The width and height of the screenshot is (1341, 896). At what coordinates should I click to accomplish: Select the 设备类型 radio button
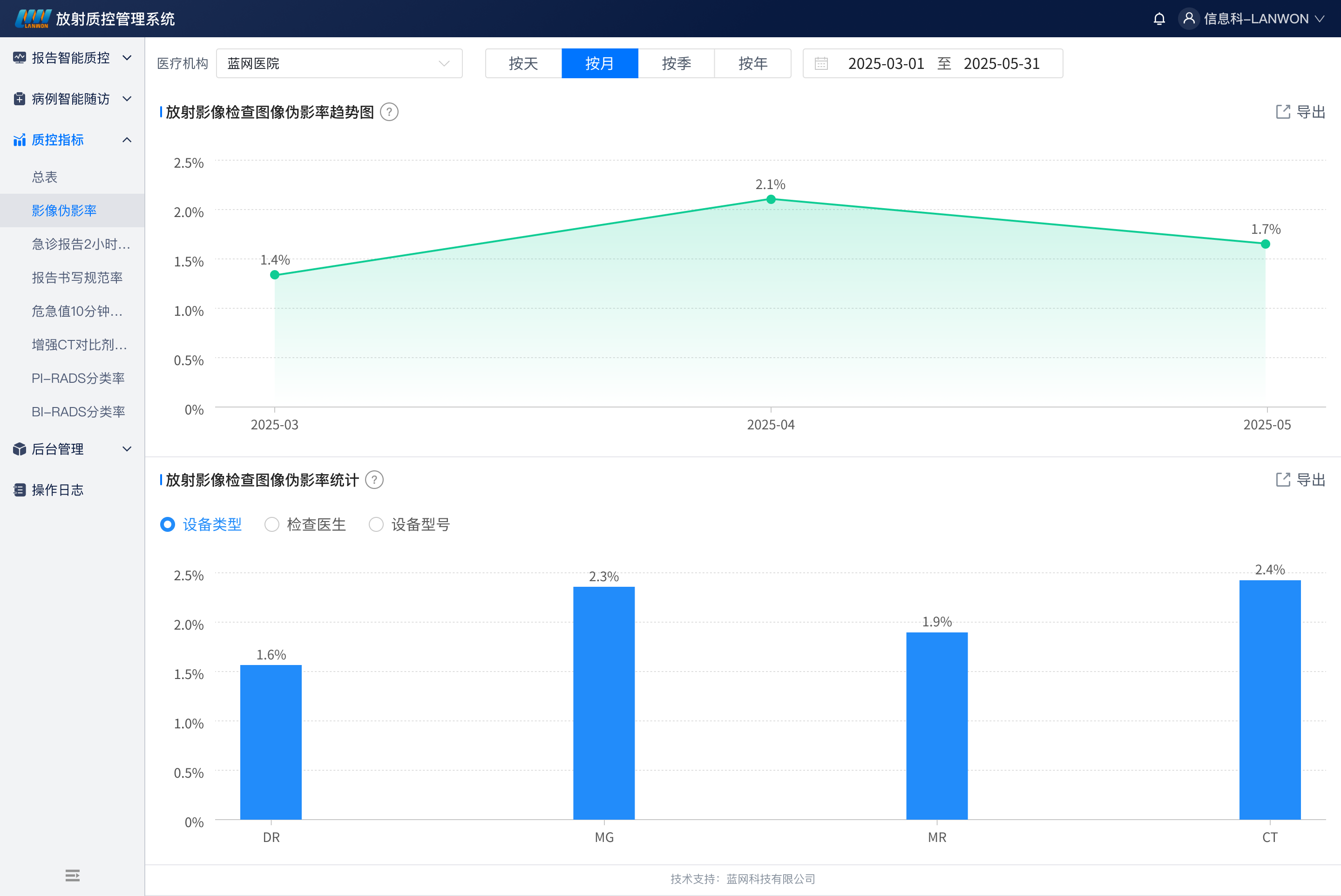[x=168, y=524]
